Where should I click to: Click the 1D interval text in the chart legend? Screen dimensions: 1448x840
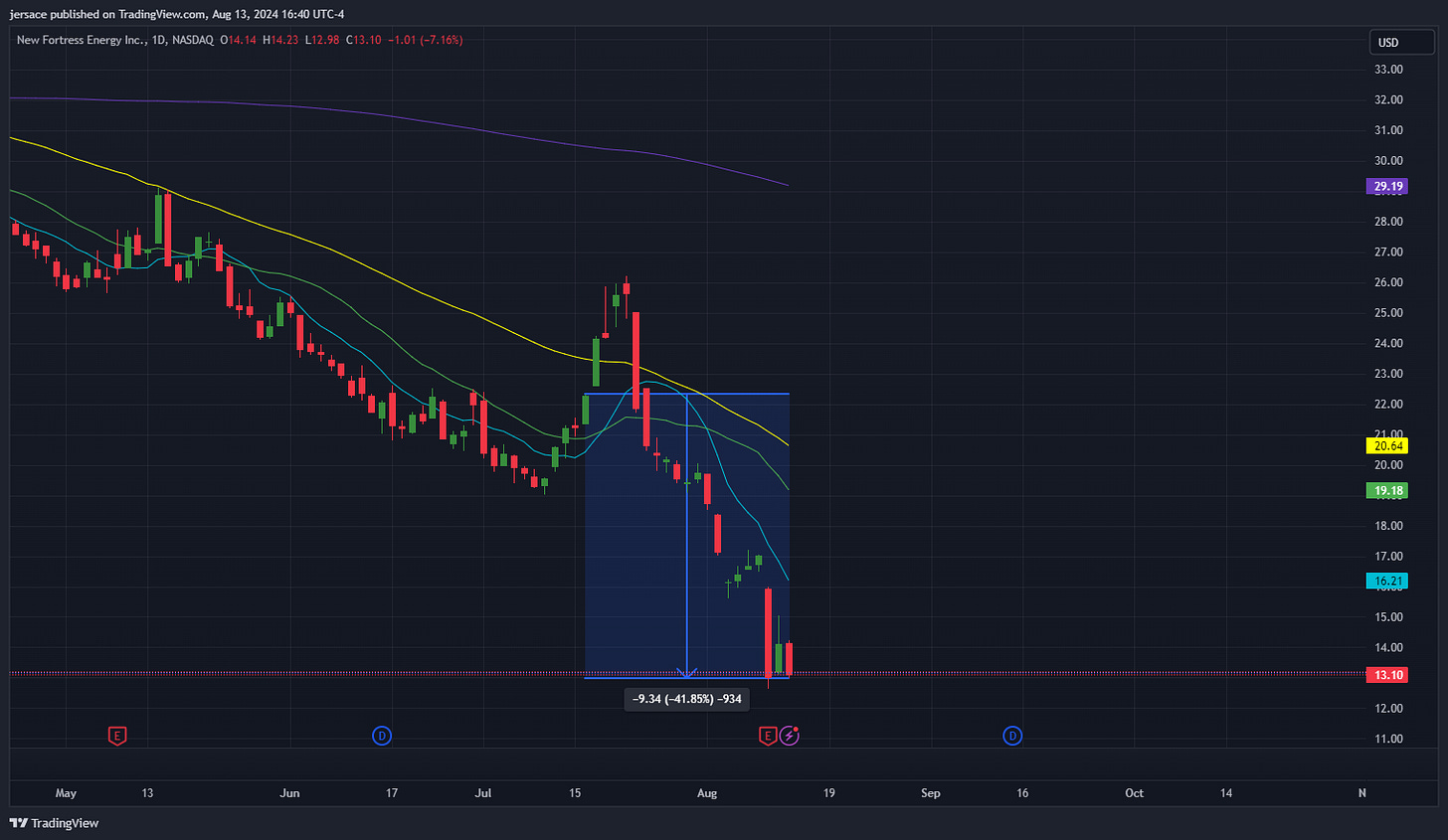coord(157,40)
